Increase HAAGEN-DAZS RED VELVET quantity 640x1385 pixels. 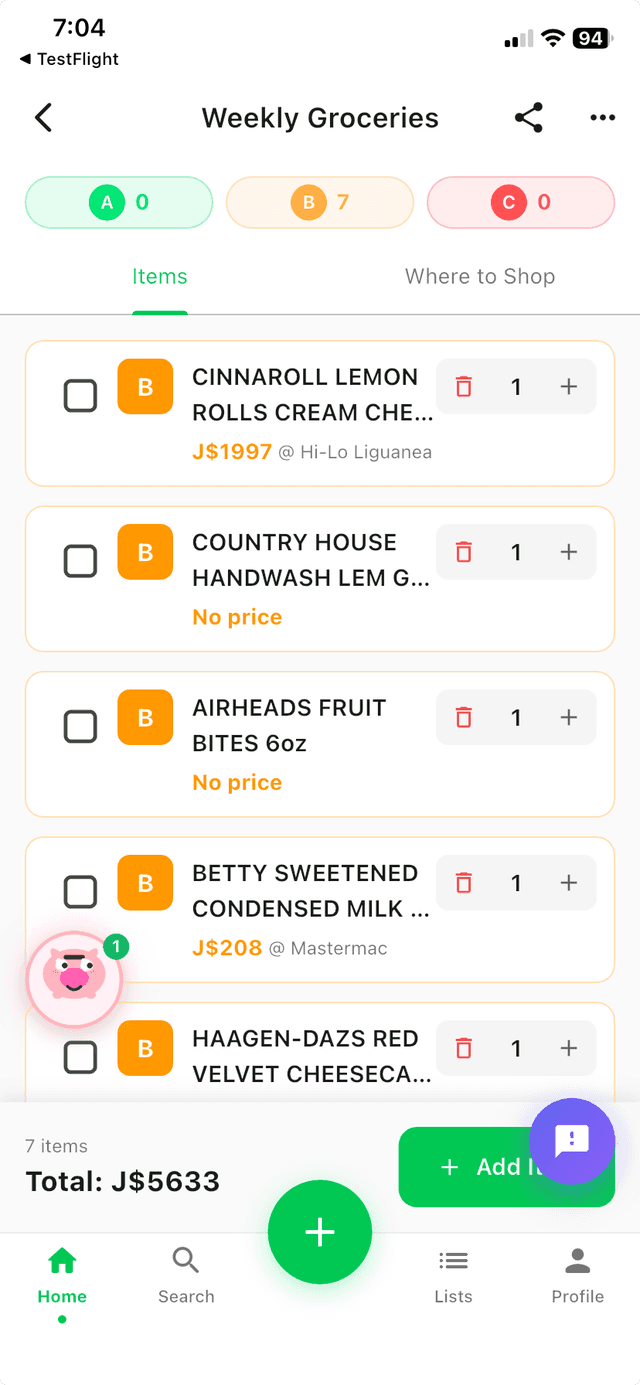[568, 1048]
